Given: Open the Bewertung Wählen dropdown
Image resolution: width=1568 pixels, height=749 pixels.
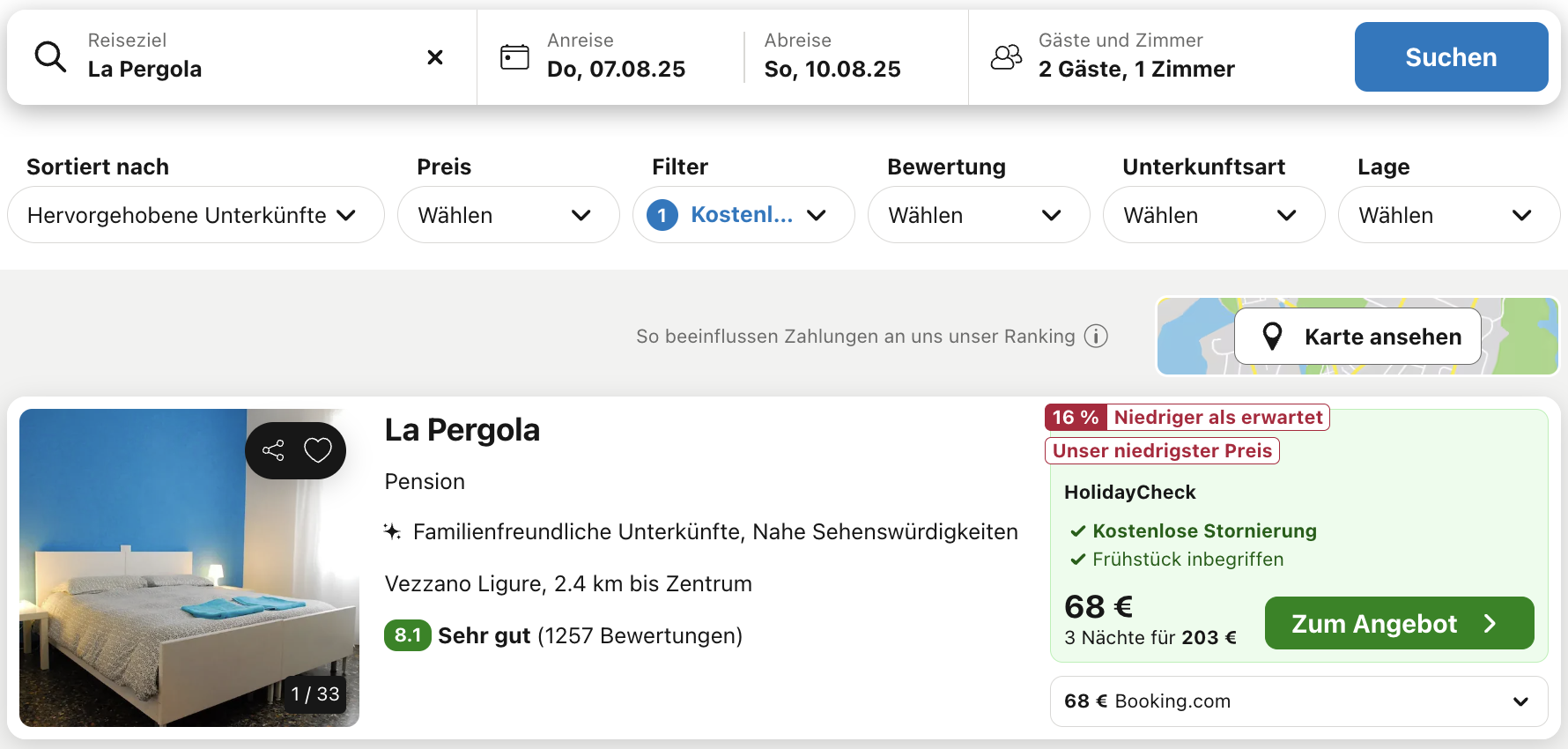Looking at the screenshot, I should click(979, 215).
